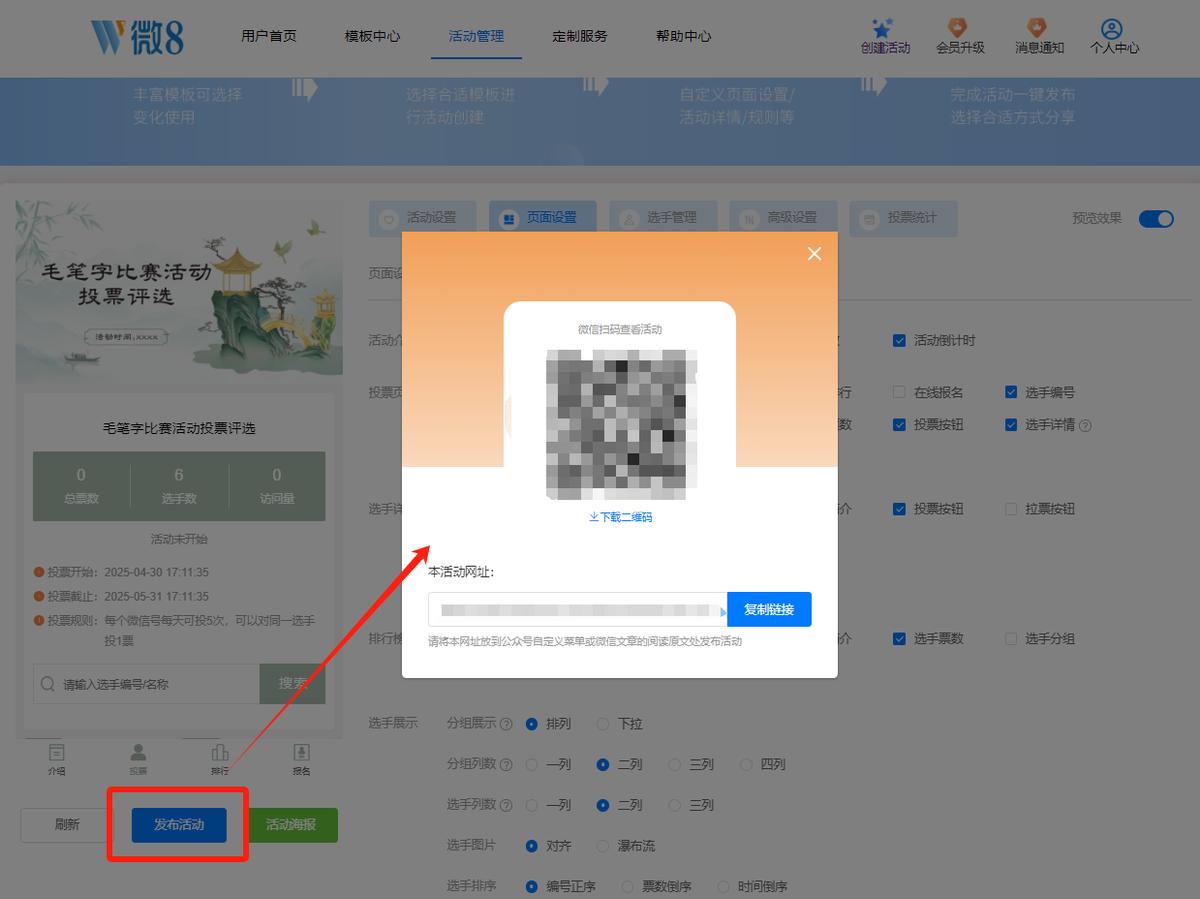Toggle 投票按钮 checkbox beside 选手详情

coord(899,425)
